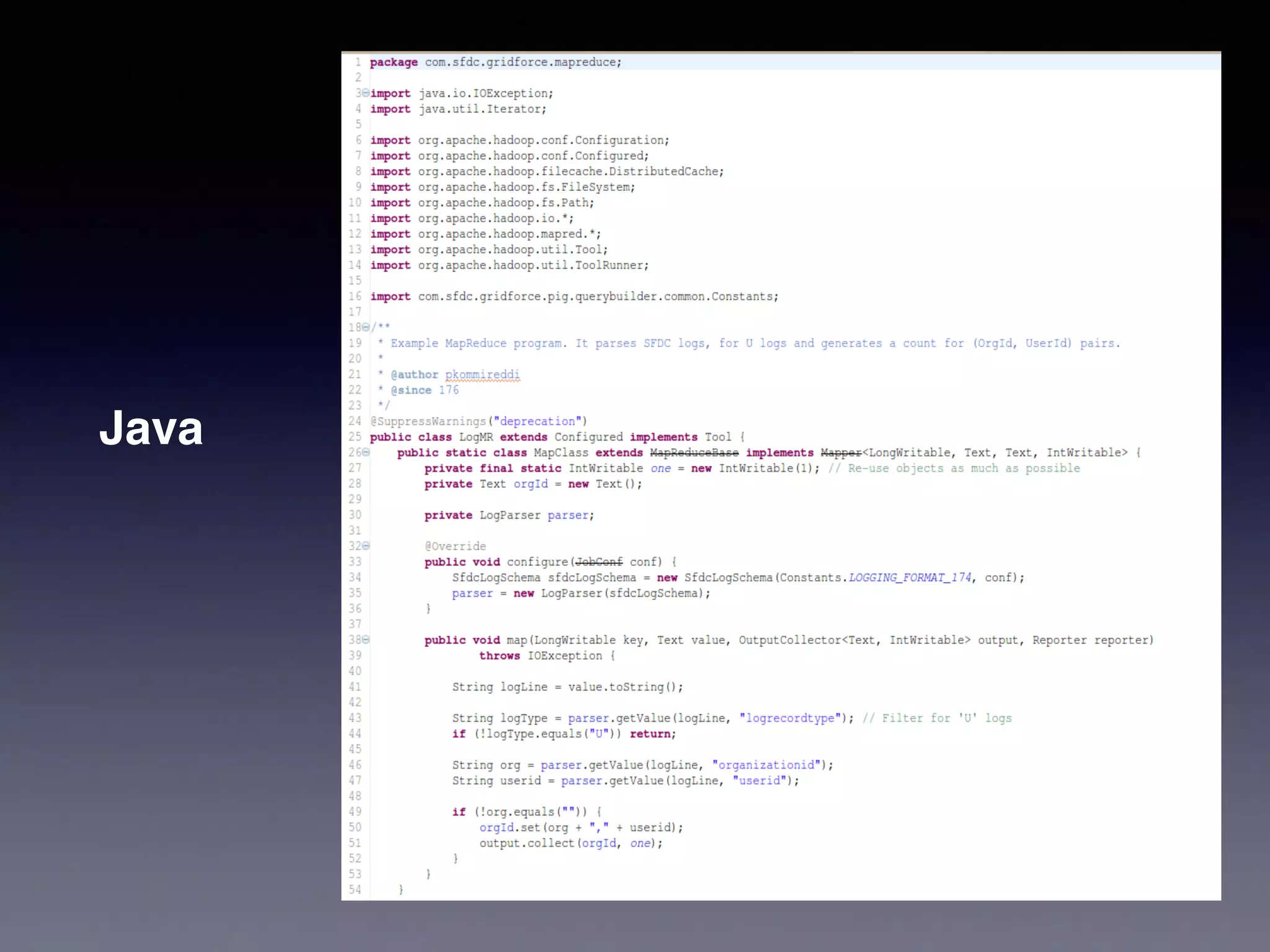This screenshot has height=952, width=1270.
Task: Click line number 41 in the gutter
Action: pos(355,687)
